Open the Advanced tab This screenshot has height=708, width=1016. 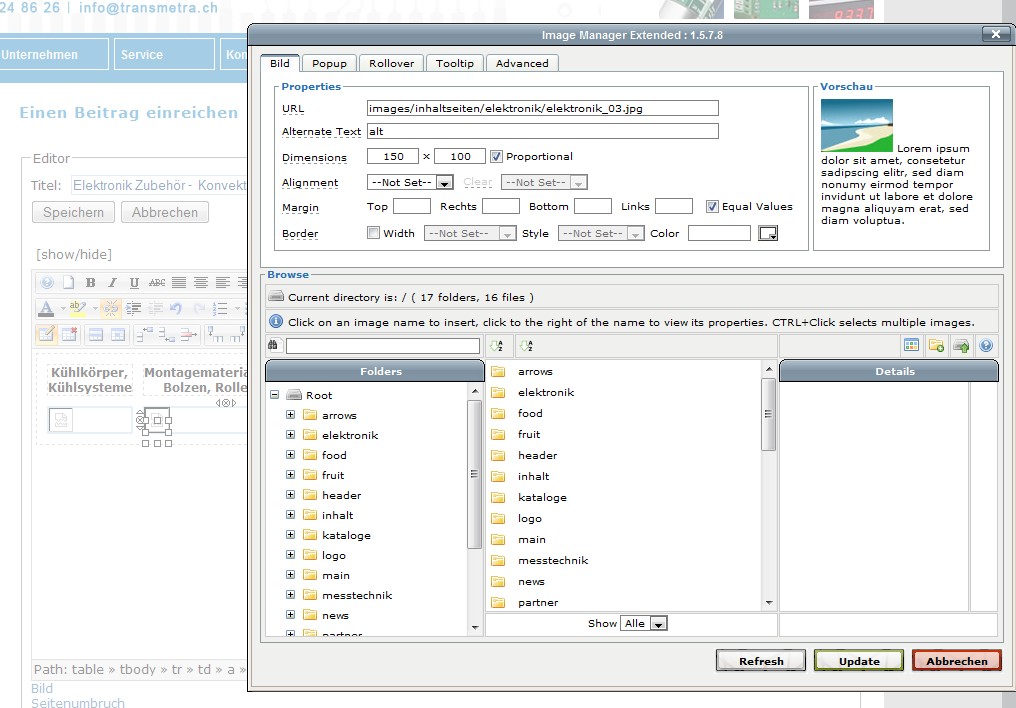tap(522, 63)
